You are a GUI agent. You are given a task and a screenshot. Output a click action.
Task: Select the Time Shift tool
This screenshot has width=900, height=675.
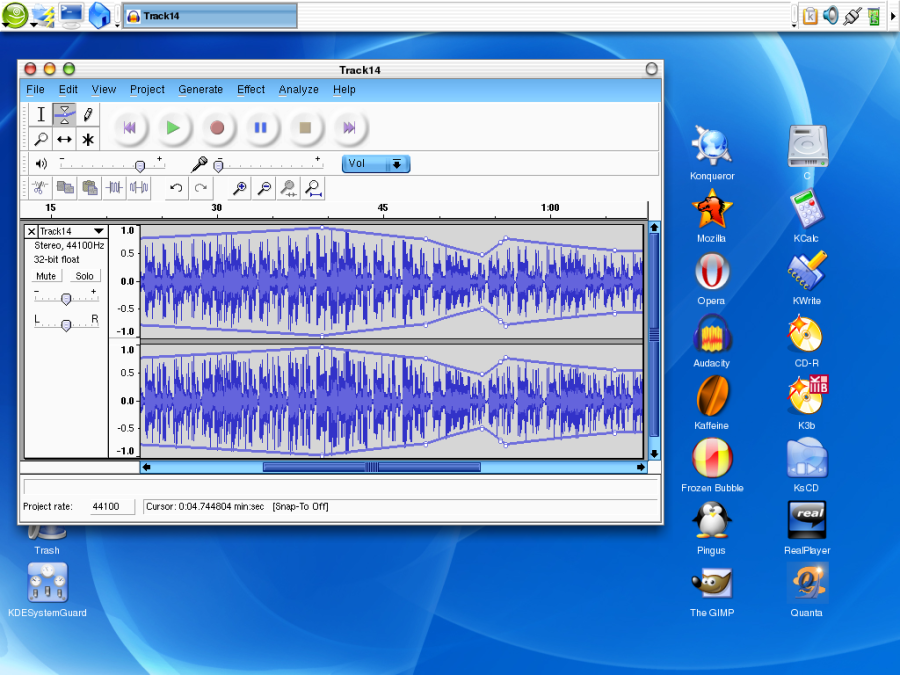coord(64,139)
